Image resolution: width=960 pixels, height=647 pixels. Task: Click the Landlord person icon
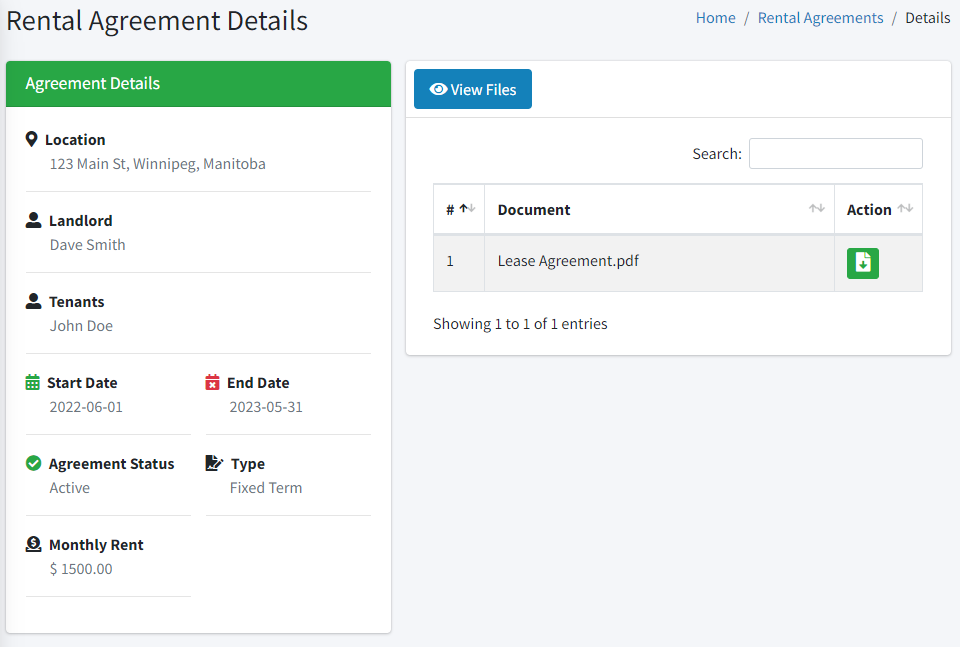click(33, 220)
